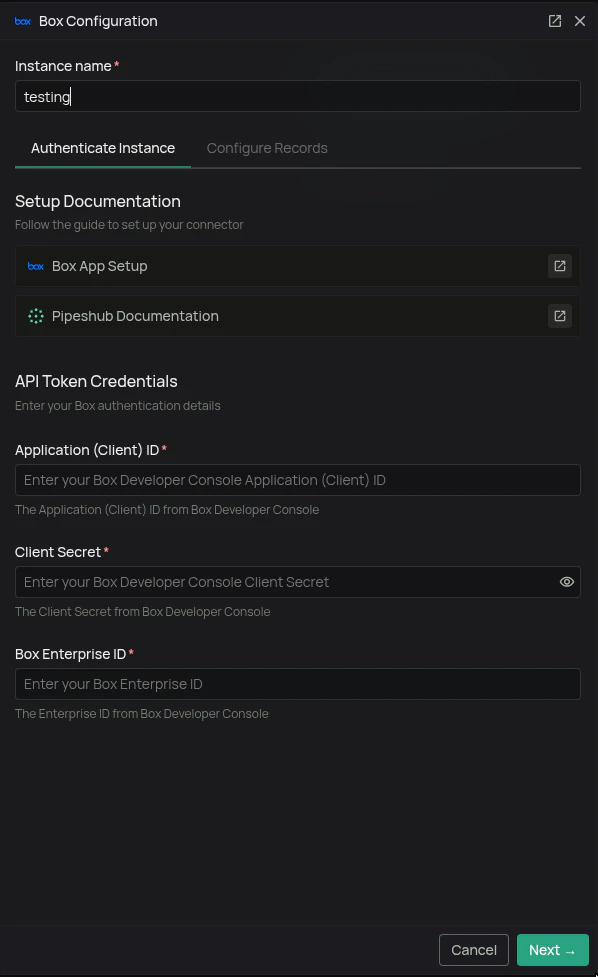Click 'The Client Secret from Box Developer Console' hint
598x977 pixels.
tap(143, 612)
